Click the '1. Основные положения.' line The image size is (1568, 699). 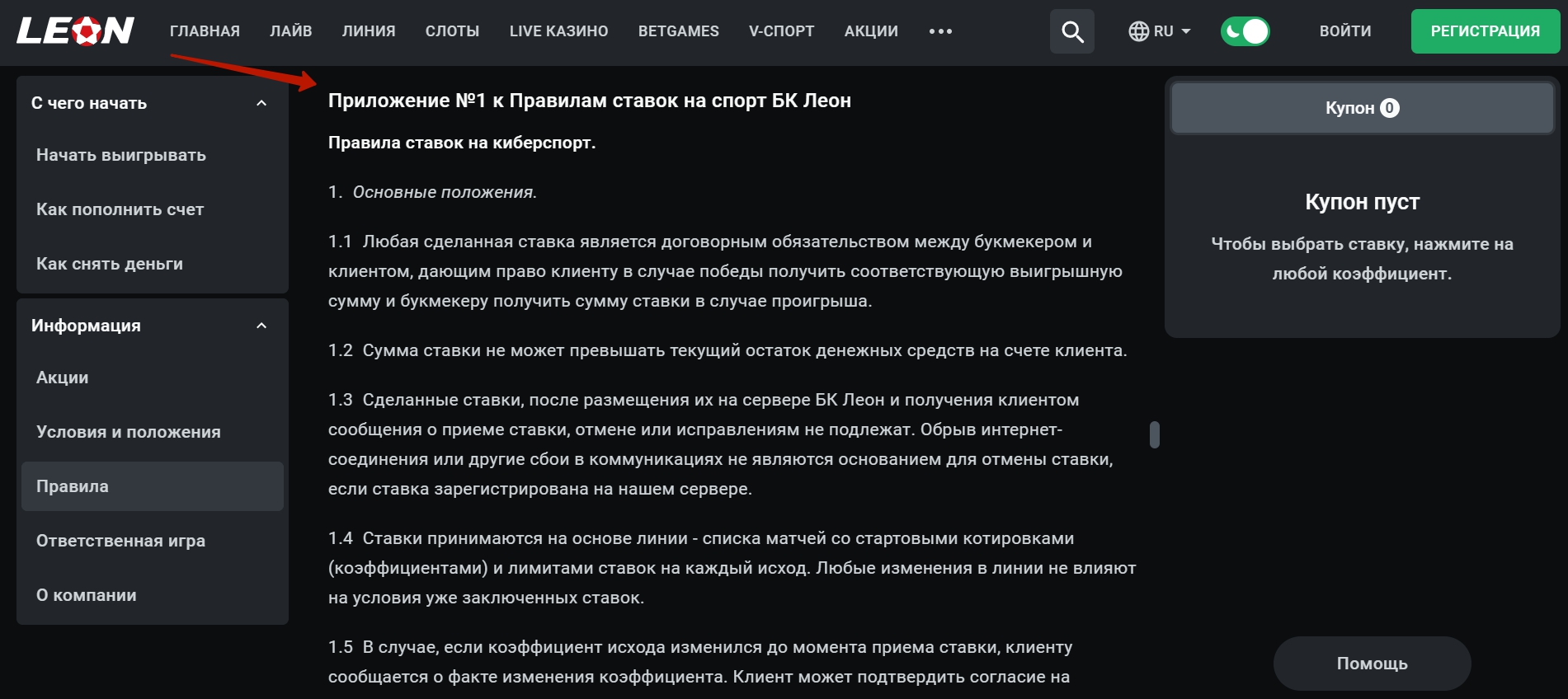(432, 192)
